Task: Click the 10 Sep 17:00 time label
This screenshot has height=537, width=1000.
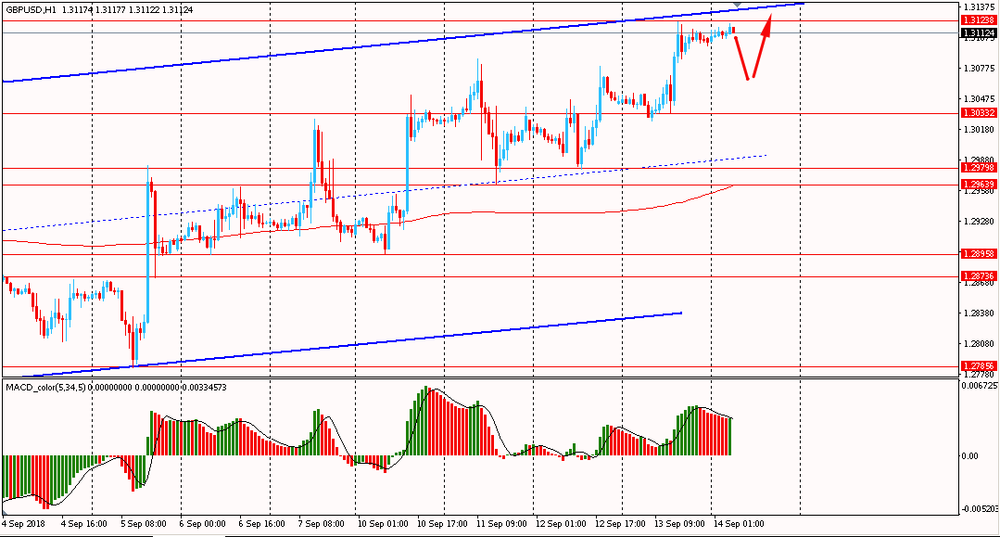Action: (x=442, y=524)
